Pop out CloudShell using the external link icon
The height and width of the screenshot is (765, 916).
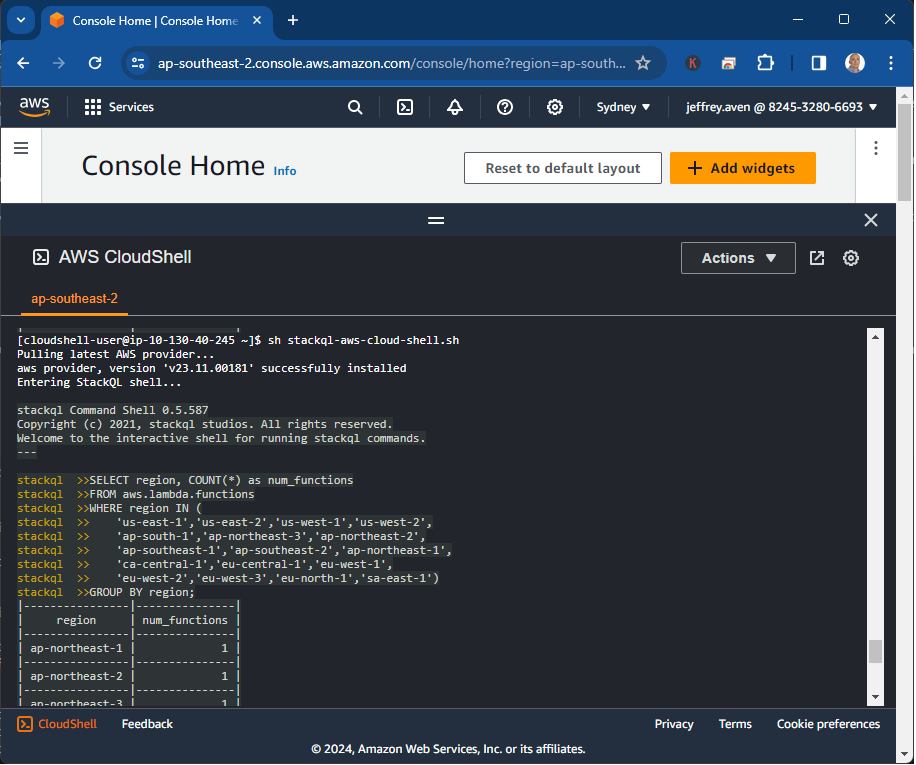[816, 257]
